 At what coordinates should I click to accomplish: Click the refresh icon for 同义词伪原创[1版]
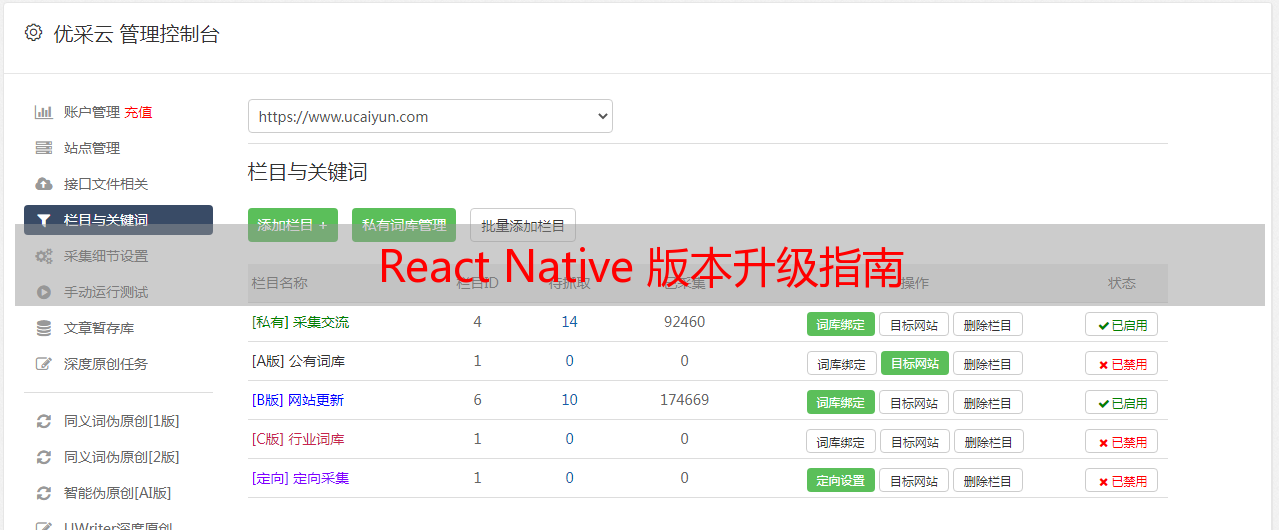(43, 421)
